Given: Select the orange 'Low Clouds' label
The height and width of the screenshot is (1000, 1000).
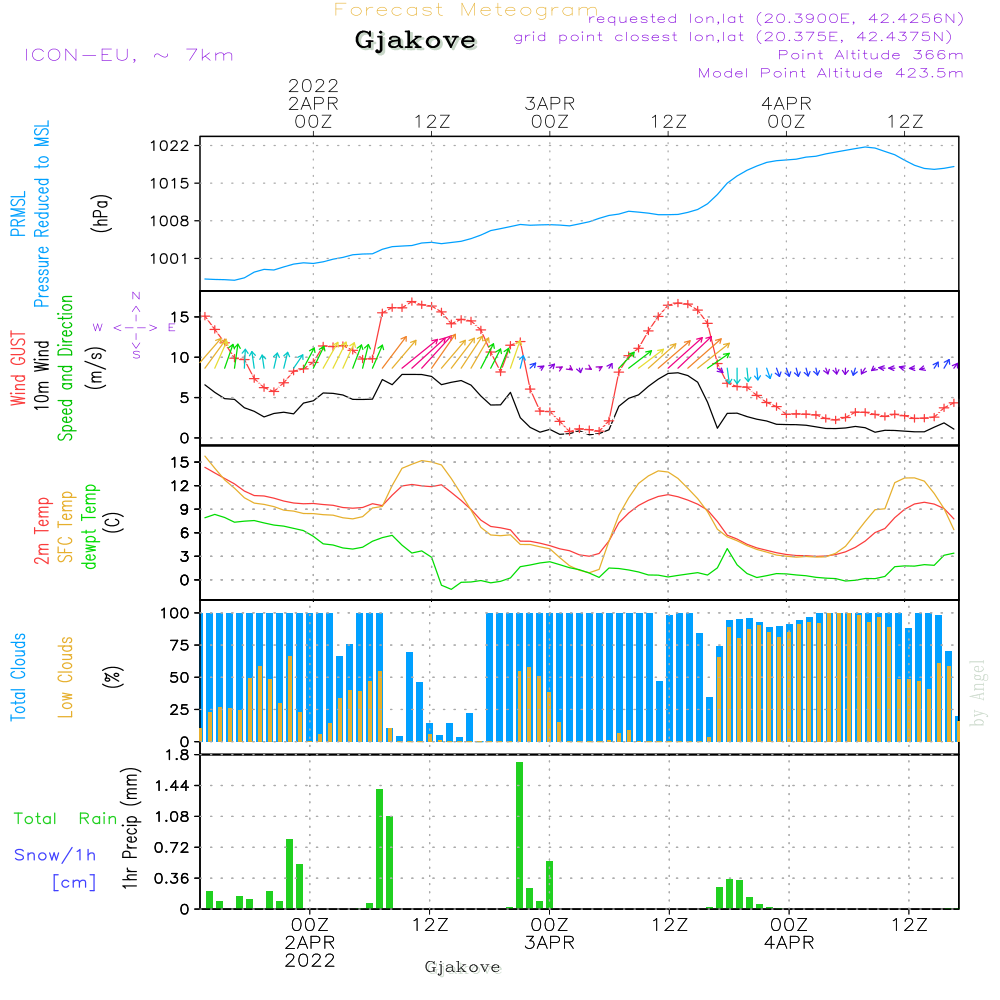Looking at the screenshot, I should coord(66,677).
